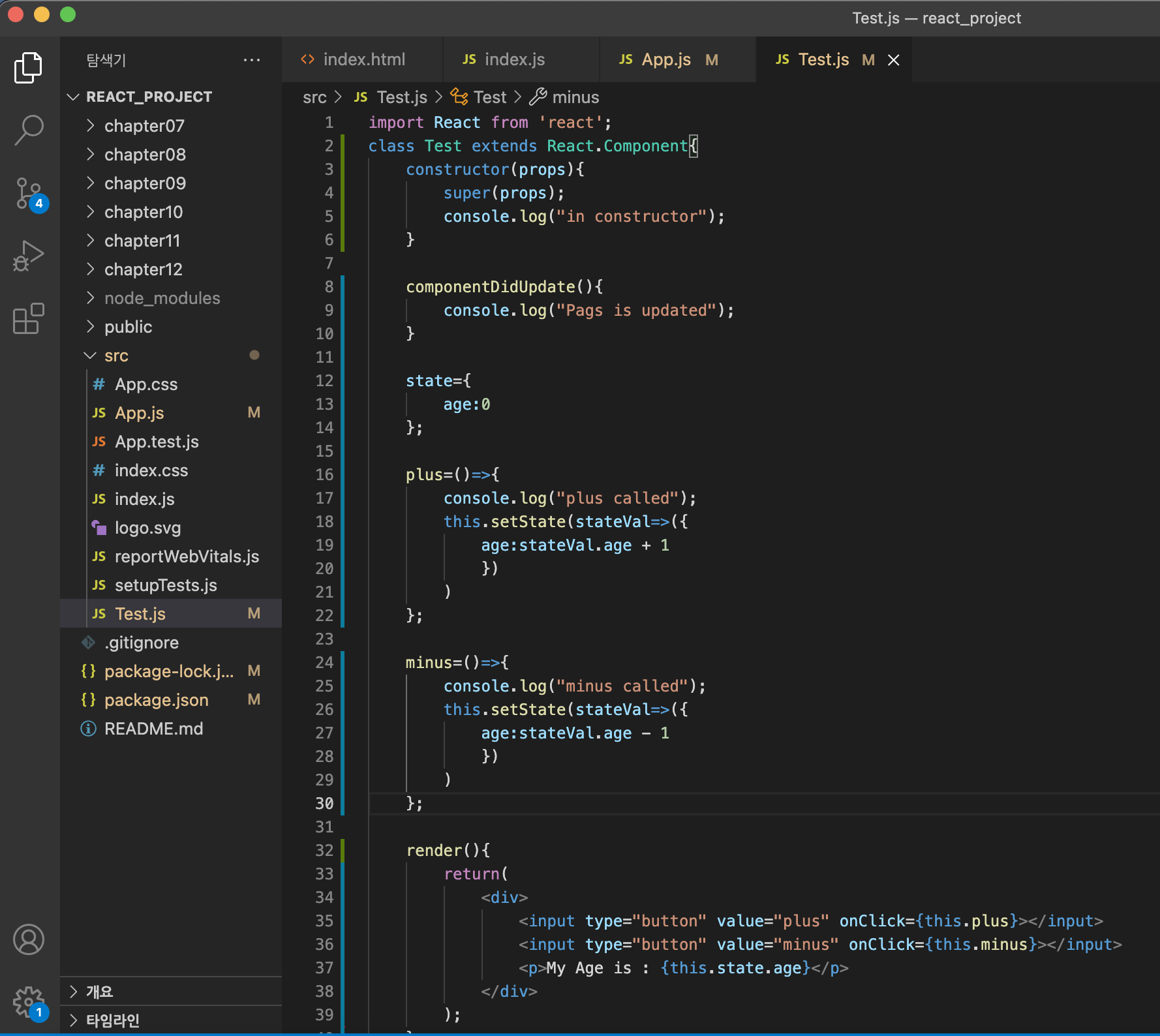Open the Manage gear icon

(29, 1003)
